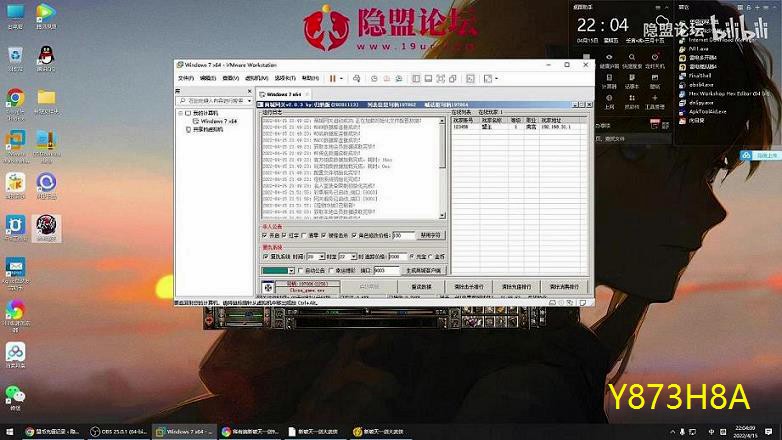This screenshot has height=440, width=782.
Task: Click the revert to snapshot icon
Action: click(387, 78)
